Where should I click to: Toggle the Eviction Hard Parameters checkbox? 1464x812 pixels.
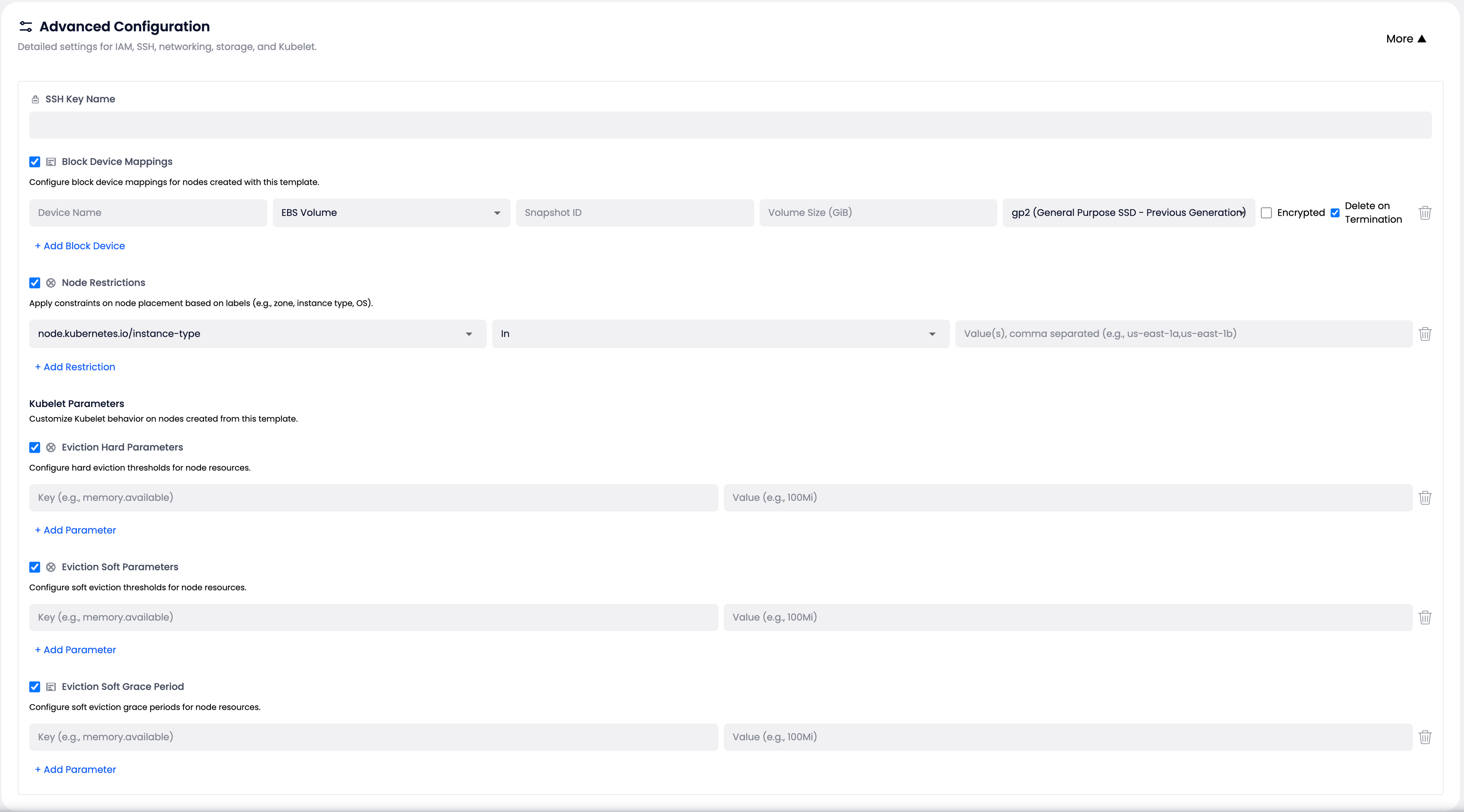click(35, 448)
